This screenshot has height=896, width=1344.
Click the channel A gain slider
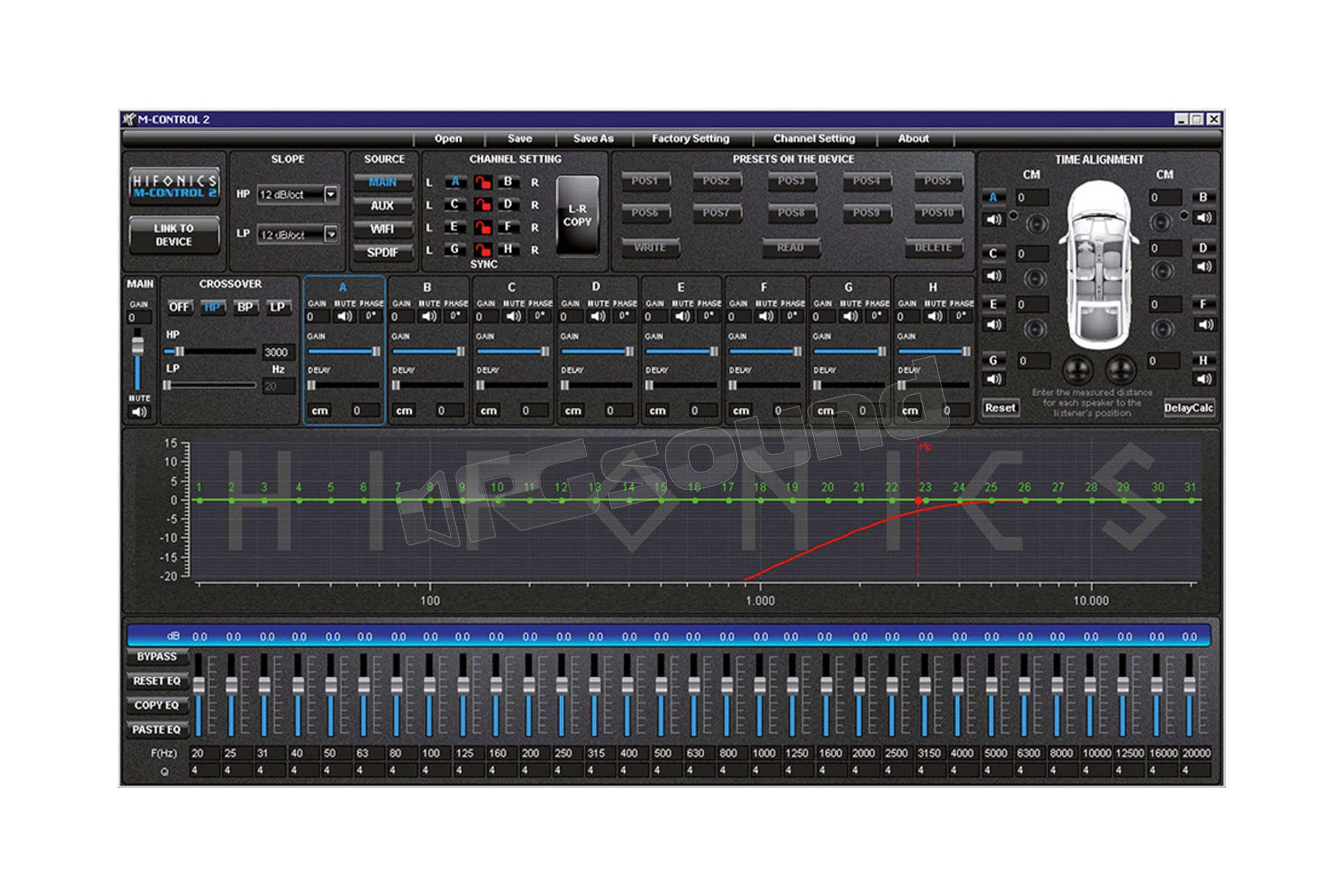344,351
